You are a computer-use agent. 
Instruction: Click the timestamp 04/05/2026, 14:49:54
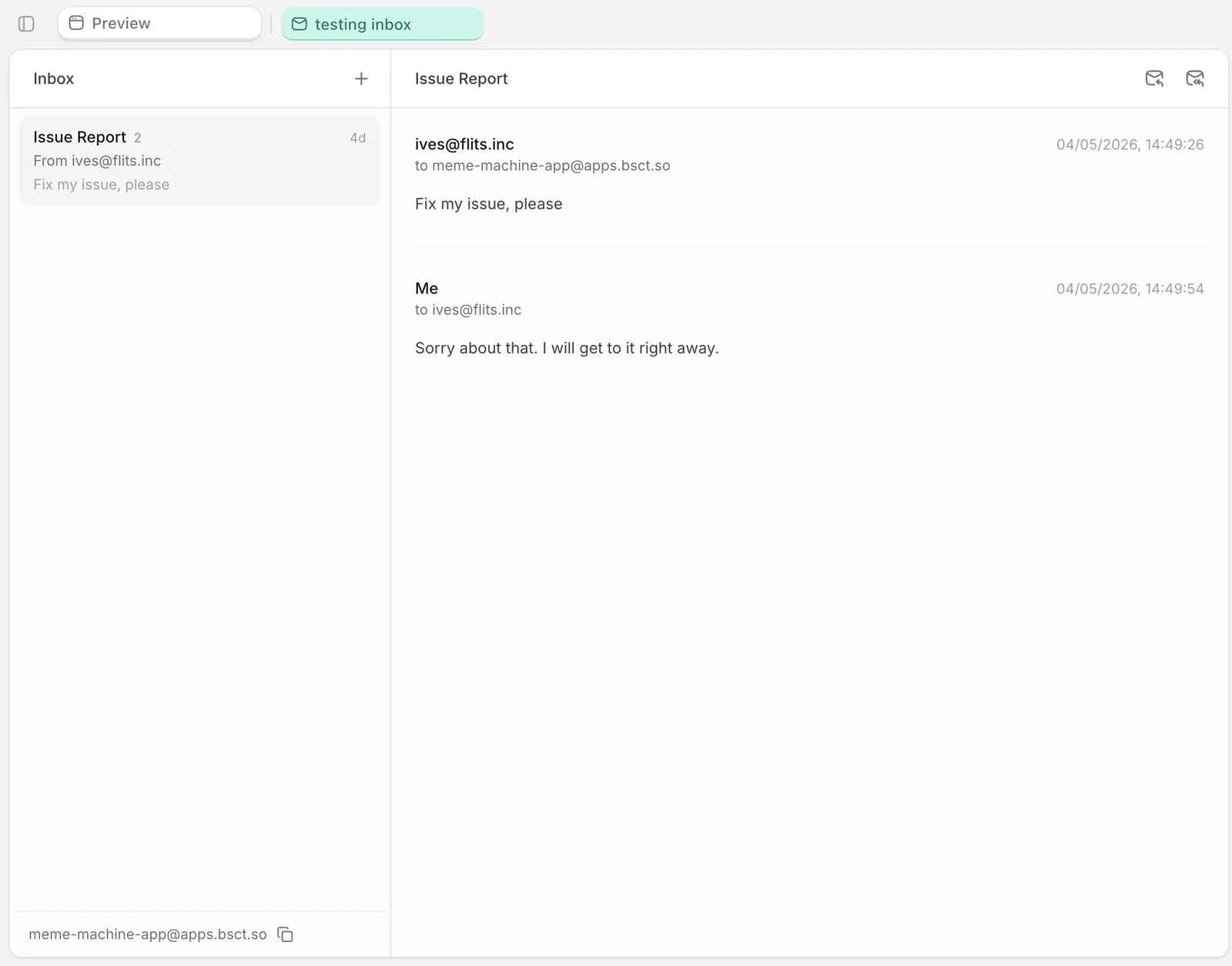tap(1130, 289)
